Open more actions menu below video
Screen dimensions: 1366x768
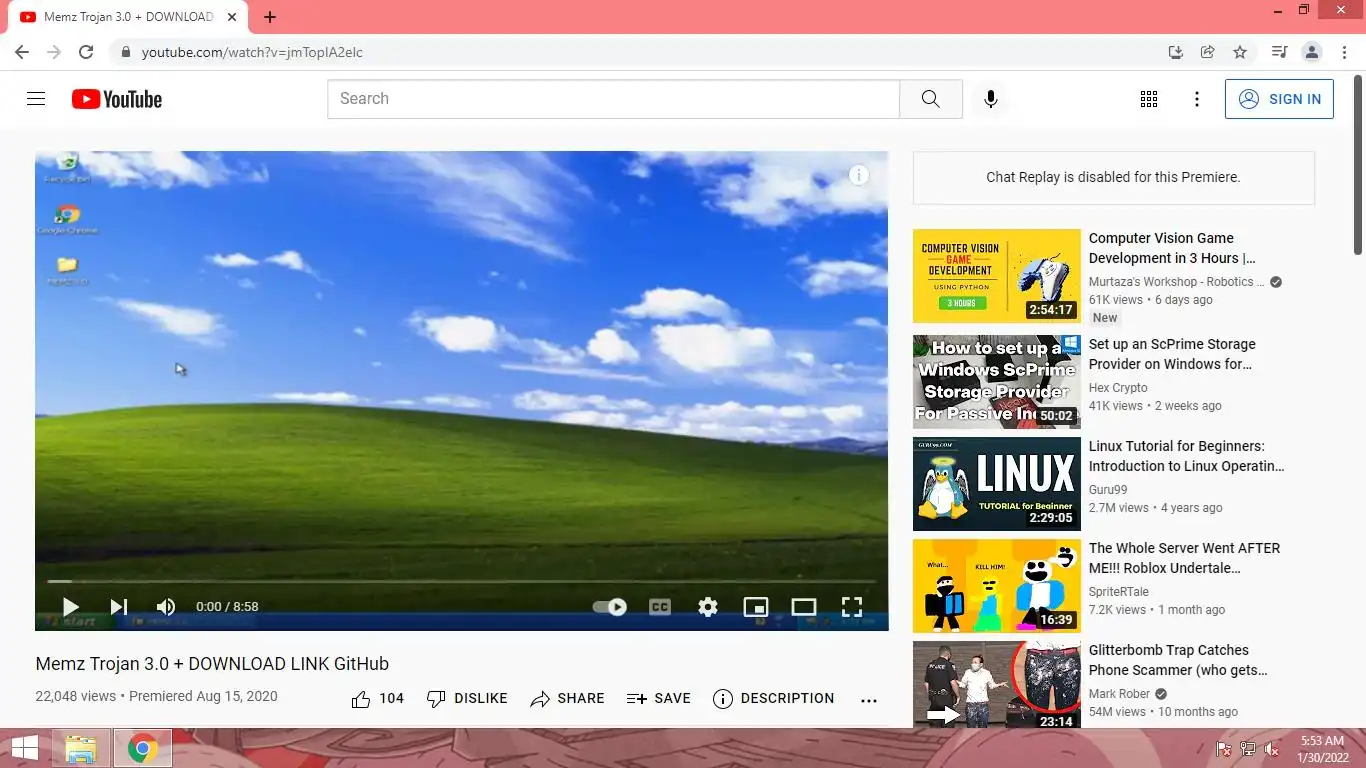[868, 700]
